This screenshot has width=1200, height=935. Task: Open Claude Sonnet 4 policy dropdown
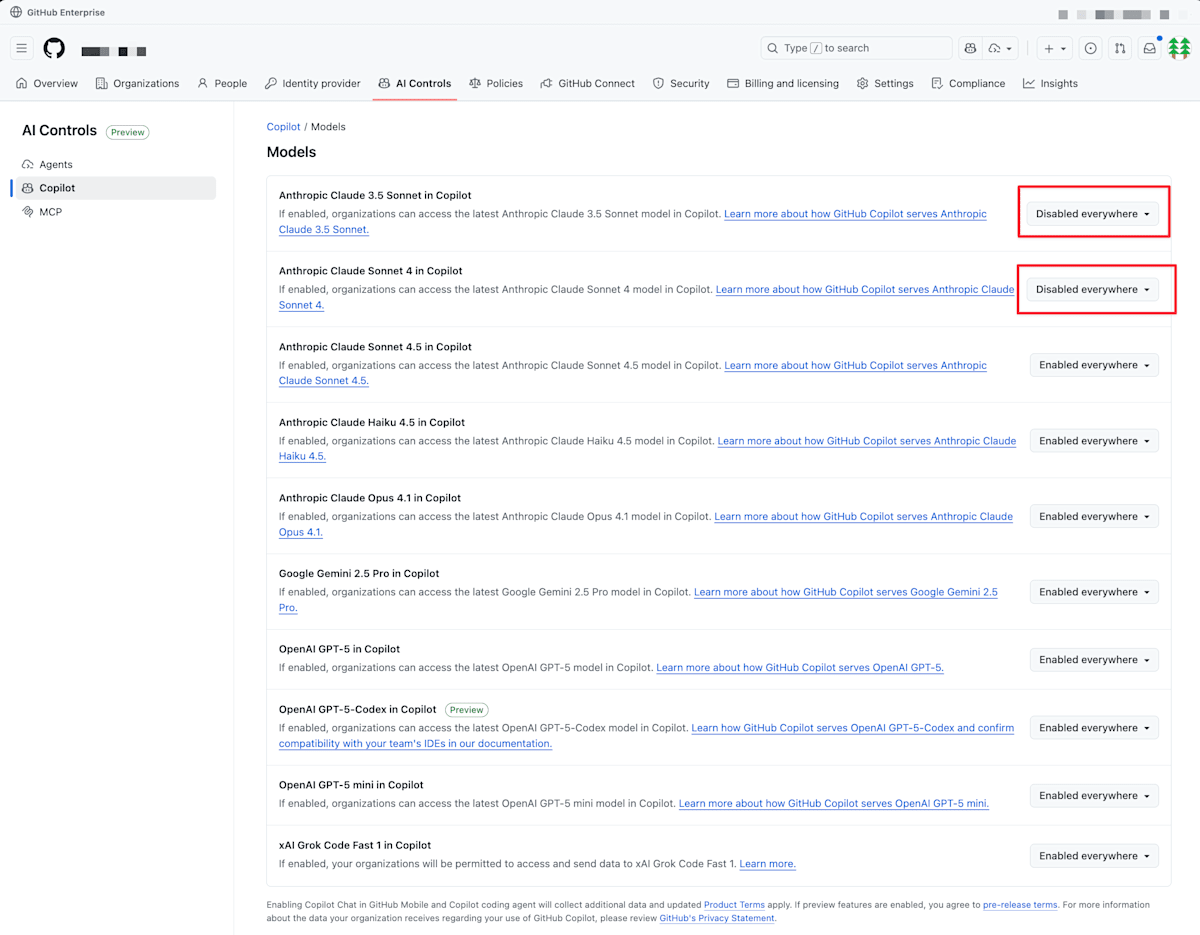(1092, 289)
